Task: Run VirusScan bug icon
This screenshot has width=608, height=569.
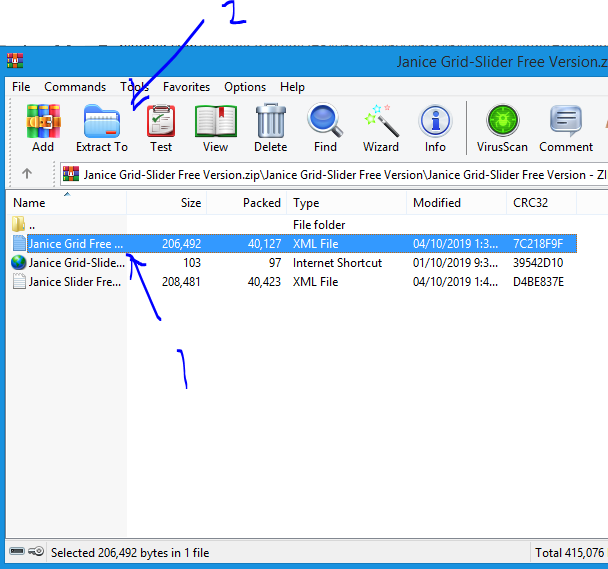Action: point(503,121)
